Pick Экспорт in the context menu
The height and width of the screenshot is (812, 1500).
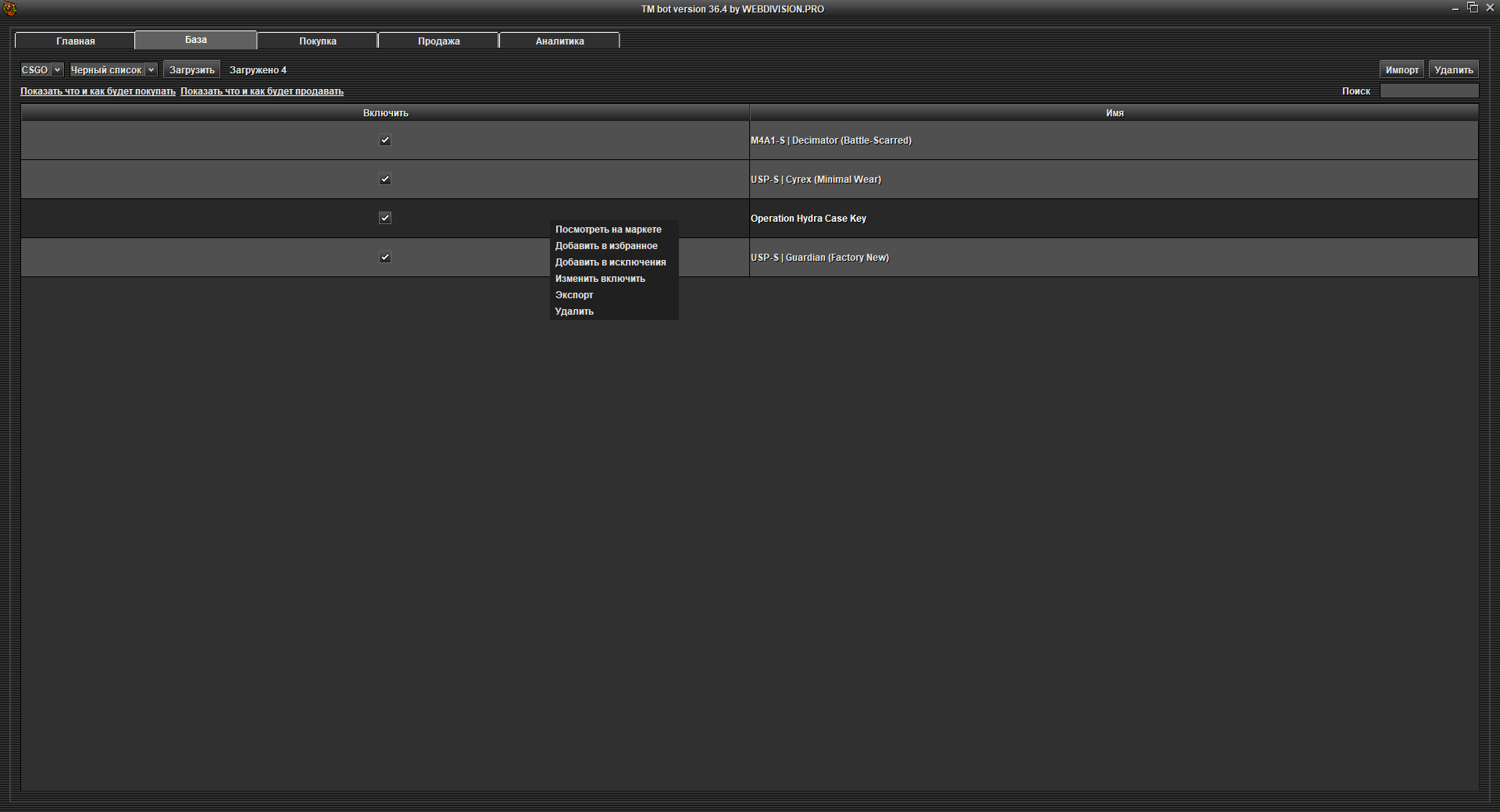(x=574, y=295)
